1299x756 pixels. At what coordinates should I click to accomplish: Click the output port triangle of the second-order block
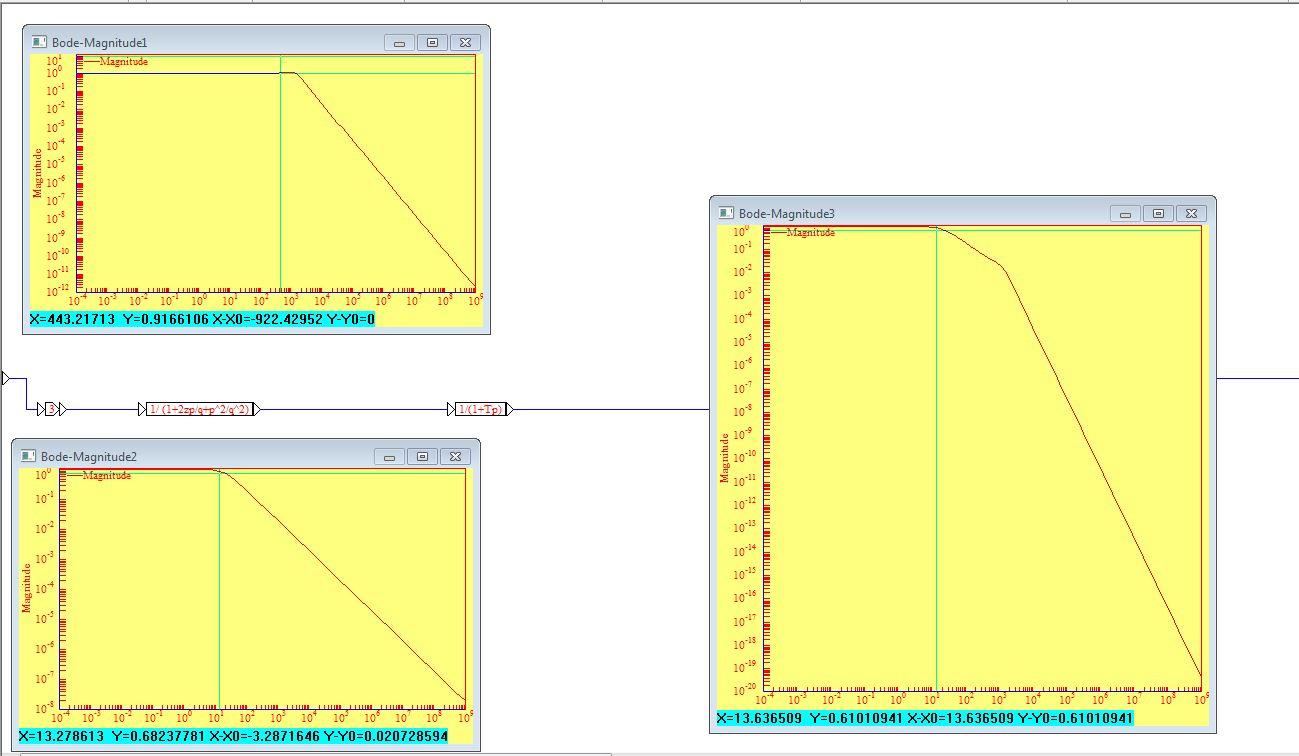tap(257, 409)
